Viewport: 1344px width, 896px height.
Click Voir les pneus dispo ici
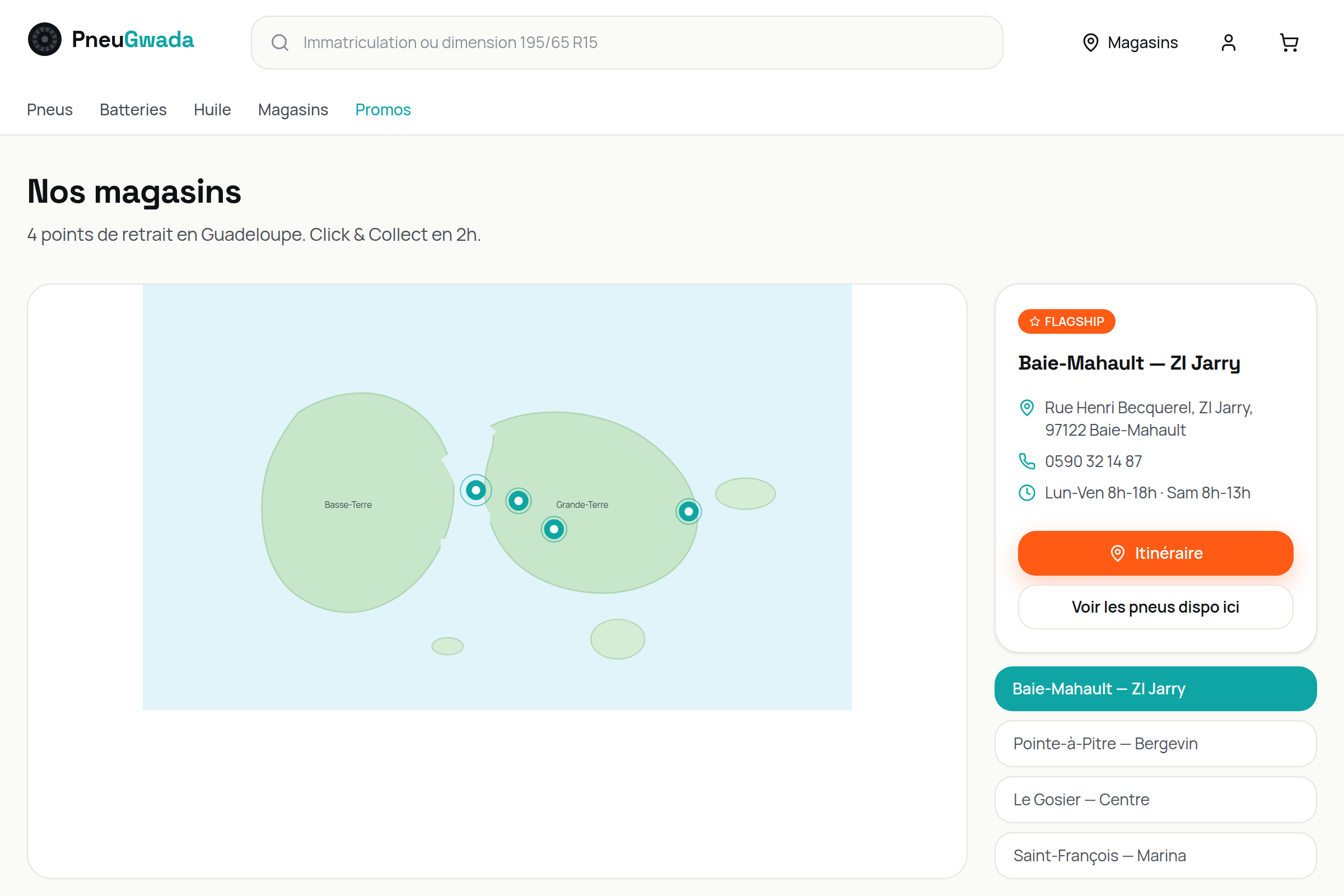1155,607
